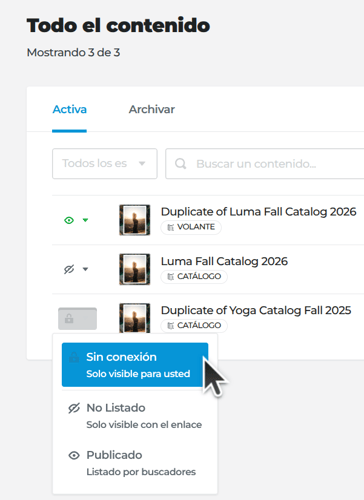Choose Publicado in the visibility menu
This screenshot has height=500, width=364.
[135, 463]
